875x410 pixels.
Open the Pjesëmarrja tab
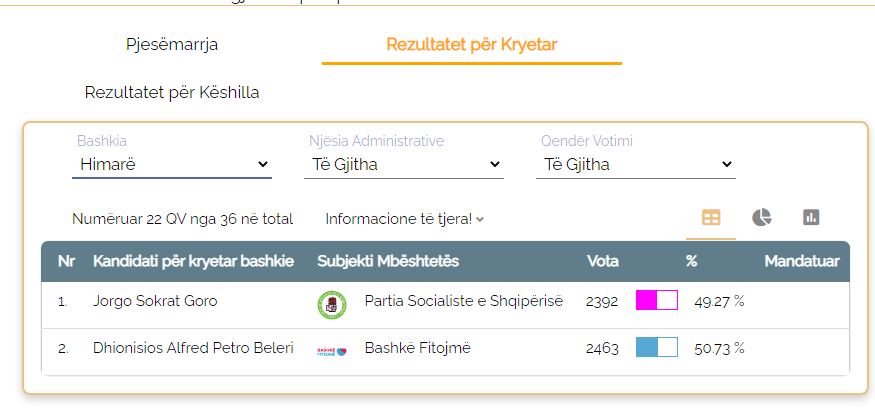172,45
